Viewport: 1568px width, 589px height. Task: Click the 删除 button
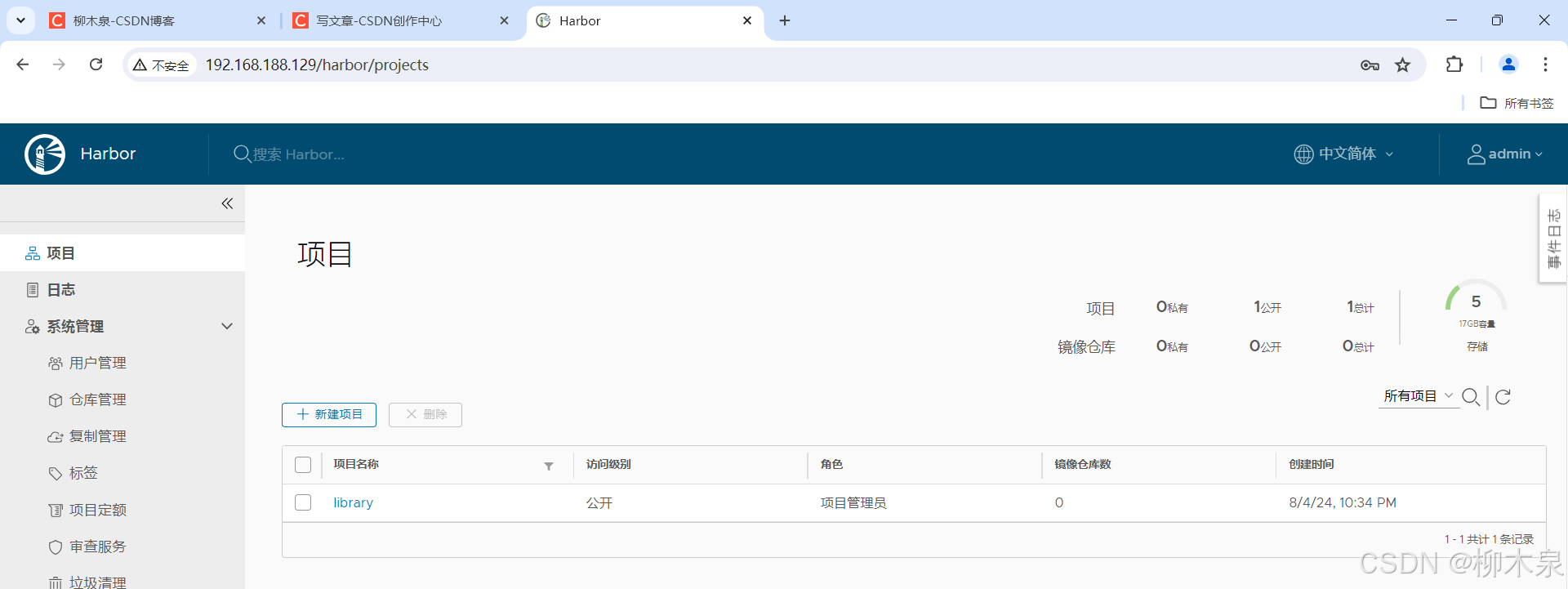(425, 415)
